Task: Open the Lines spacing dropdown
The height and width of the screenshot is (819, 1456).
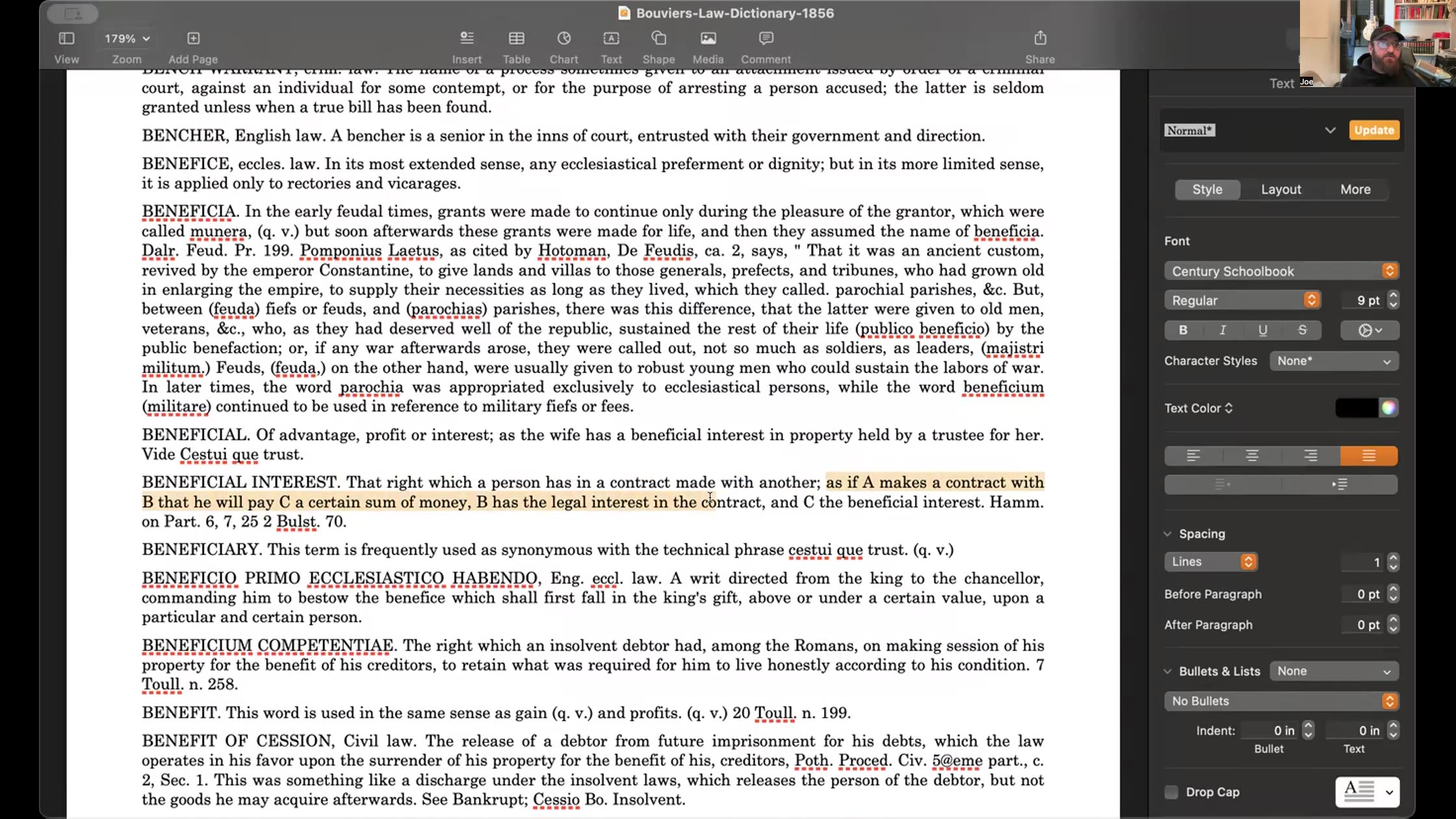Action: pyautogui.click(x=1210, y=562)
